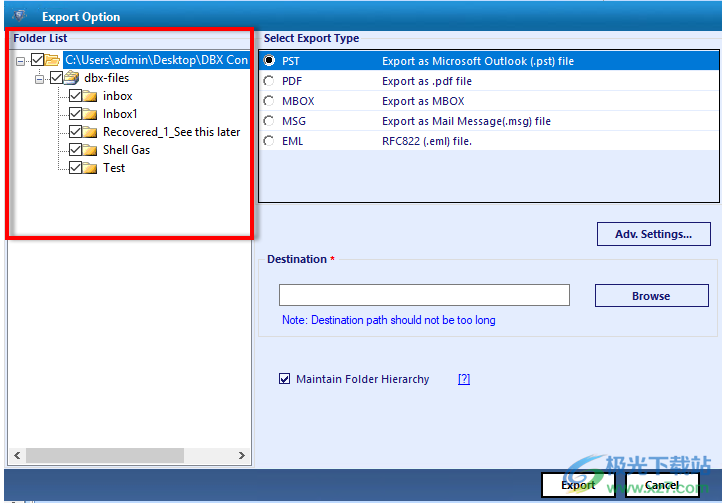Open Adv. Settings dialog
Image resolution: width=722 pixels, height=504 pixels.
pyautogui.click(x=653, y=234)
